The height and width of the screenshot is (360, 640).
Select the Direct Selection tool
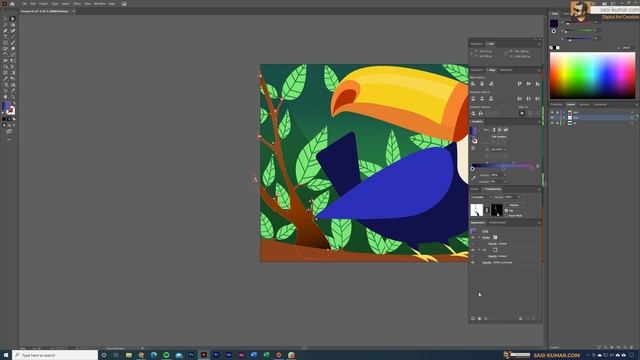point(13,19)
